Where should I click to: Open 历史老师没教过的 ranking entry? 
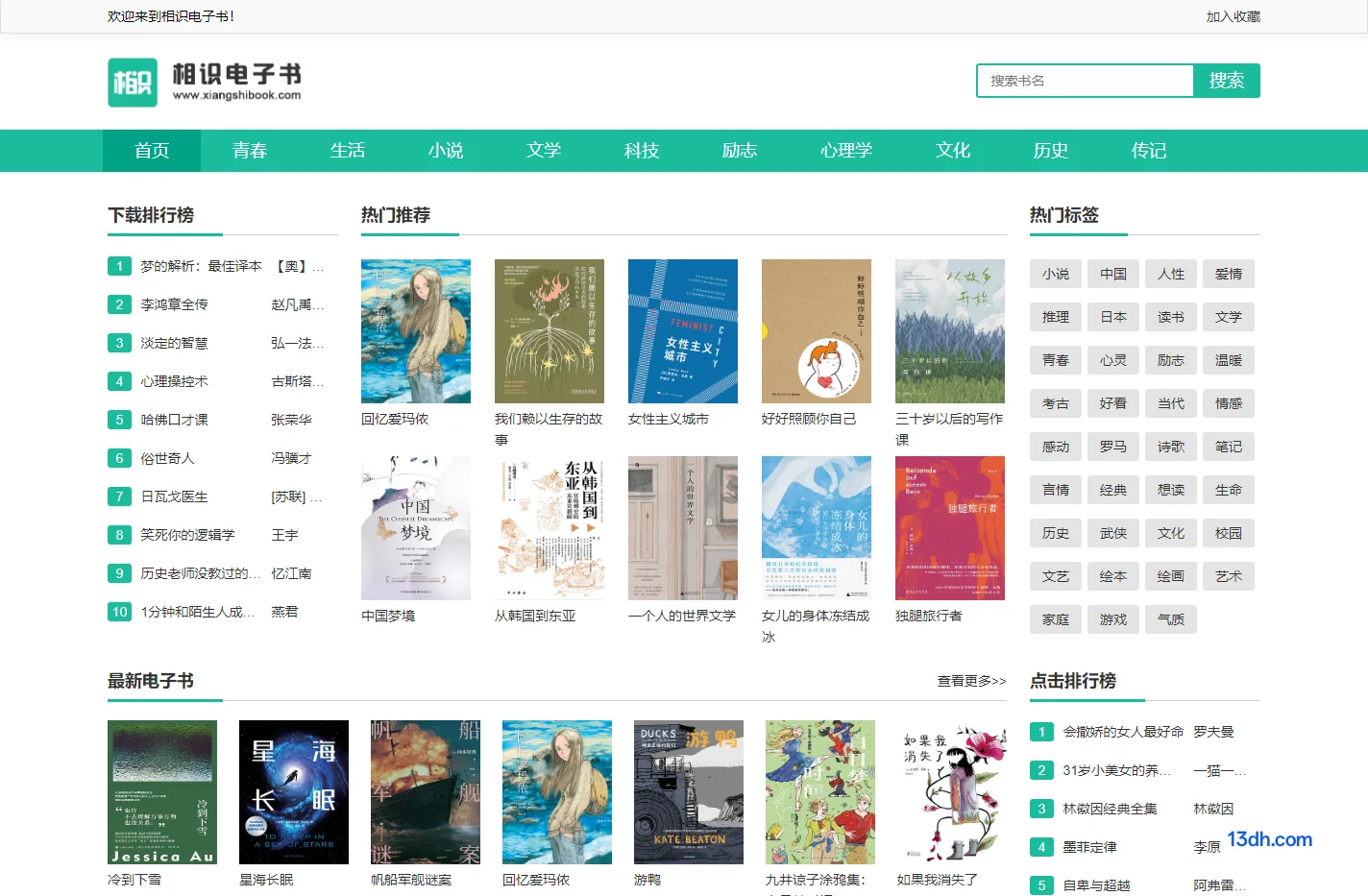pos(201,573)
